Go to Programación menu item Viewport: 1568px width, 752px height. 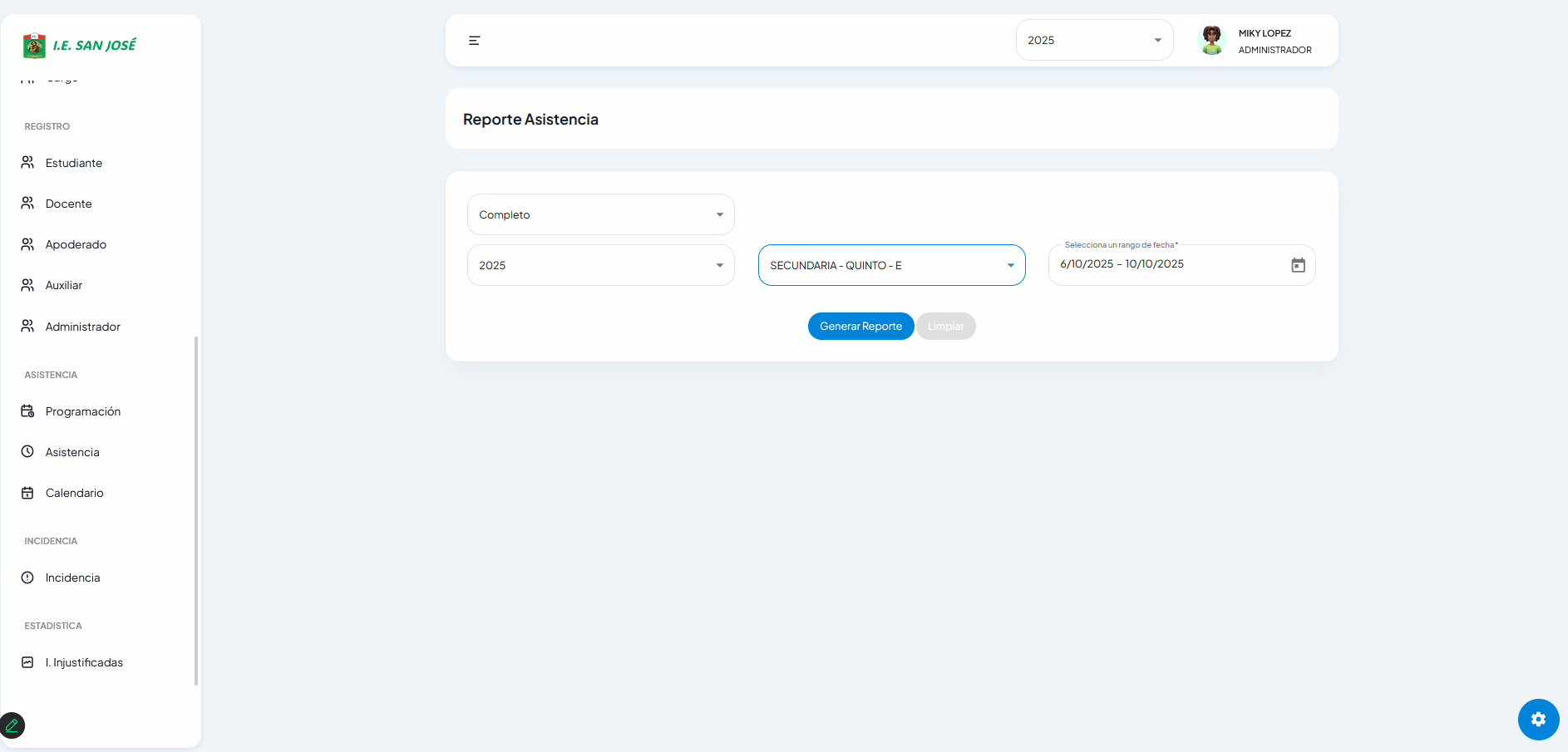(83, 411)
